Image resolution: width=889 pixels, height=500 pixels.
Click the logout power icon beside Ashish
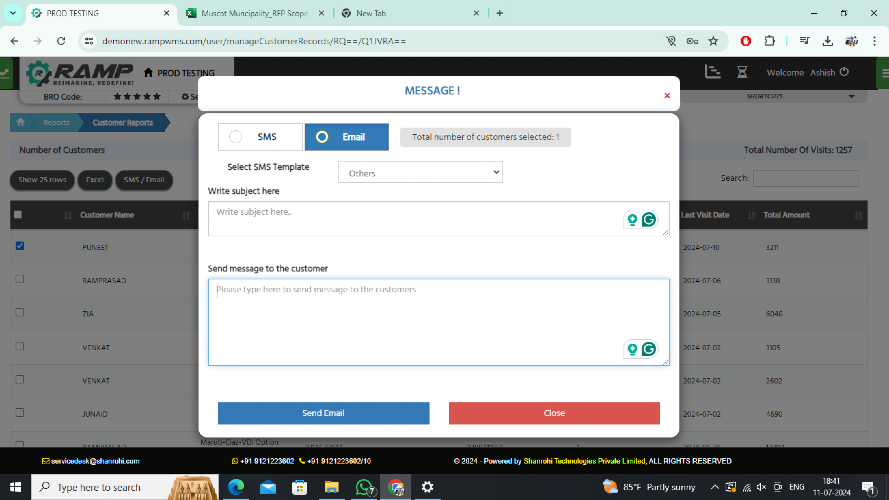844,72
